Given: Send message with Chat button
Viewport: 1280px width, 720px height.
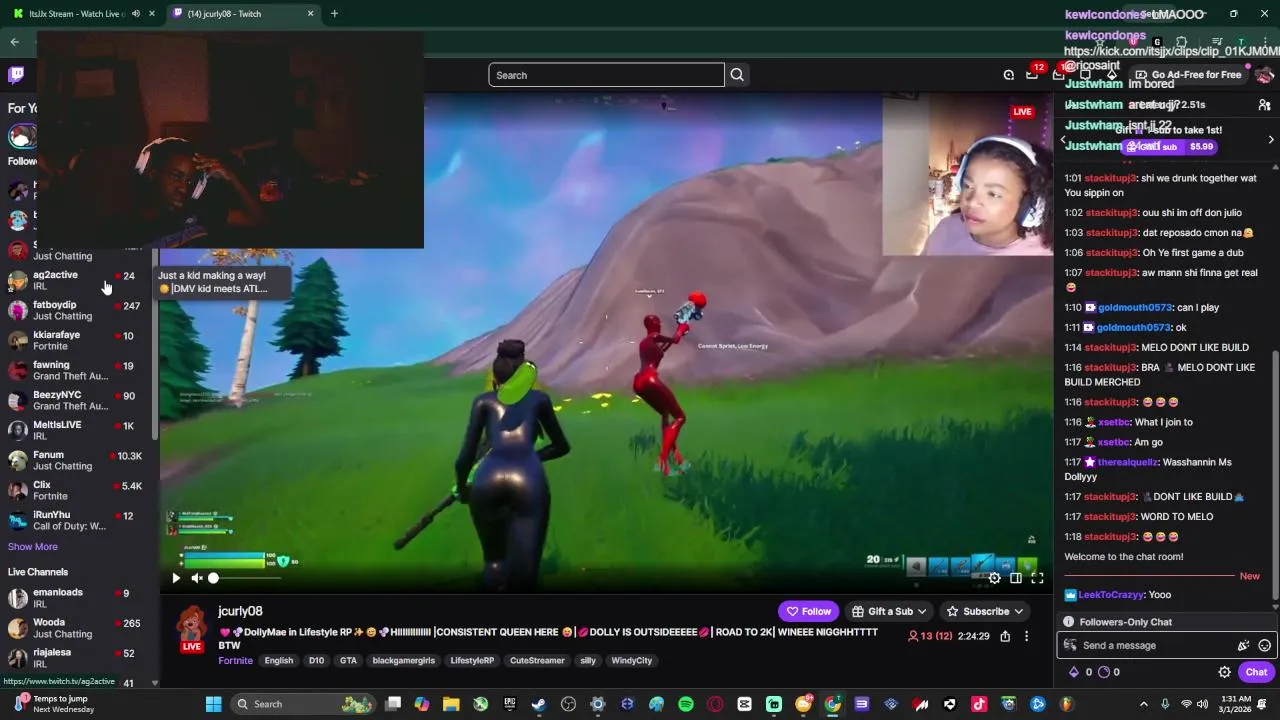Looking at the screenshot, I should pos(1256,673).
